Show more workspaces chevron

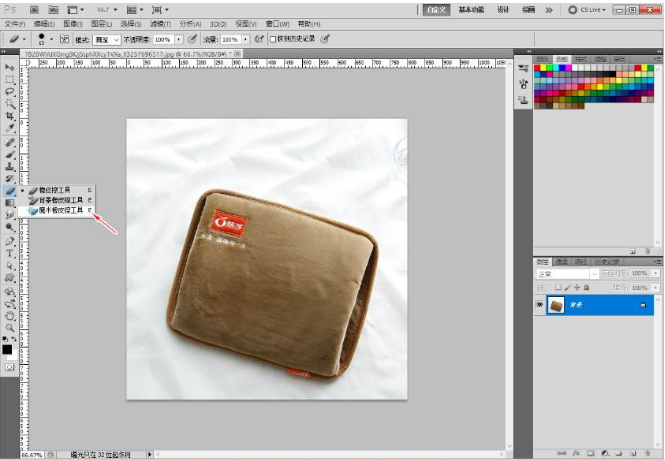(x=549, y=9)
